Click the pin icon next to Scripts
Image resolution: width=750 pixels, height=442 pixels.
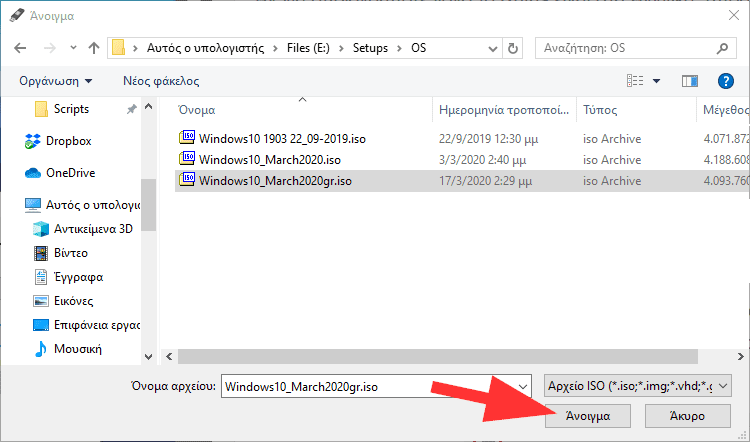[131, 110]
